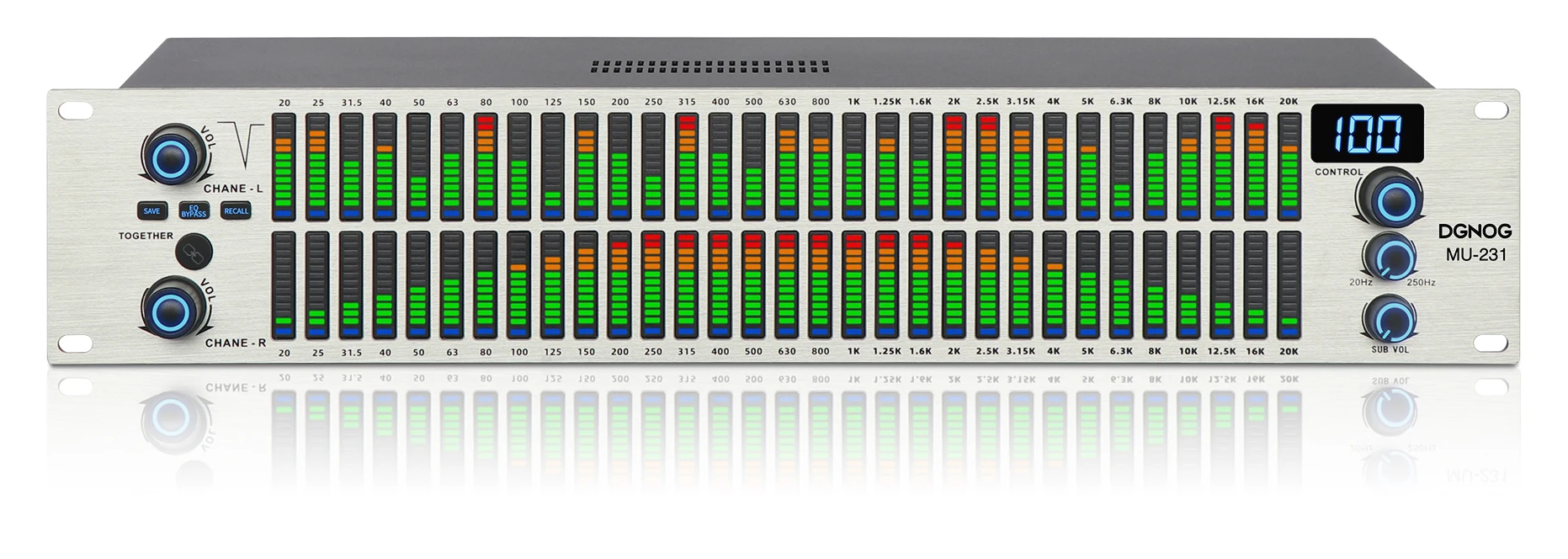The height and width of the screenshot is (559, 1568).
Task: Click the CHANE-R 5K band meter
Action: pos(1088,285)
